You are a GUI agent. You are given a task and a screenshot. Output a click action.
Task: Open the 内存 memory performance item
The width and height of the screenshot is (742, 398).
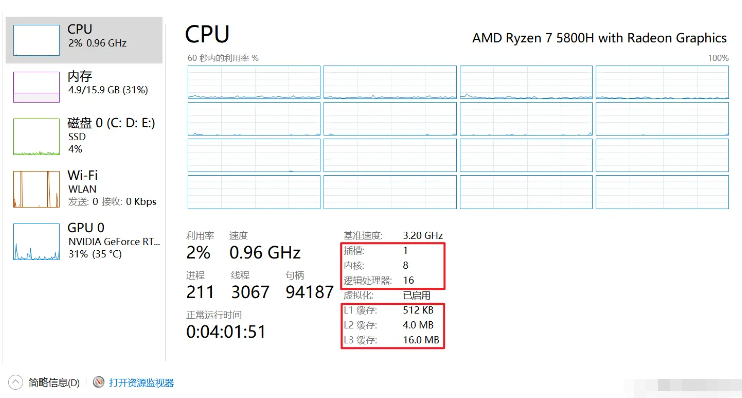(84, 87)
